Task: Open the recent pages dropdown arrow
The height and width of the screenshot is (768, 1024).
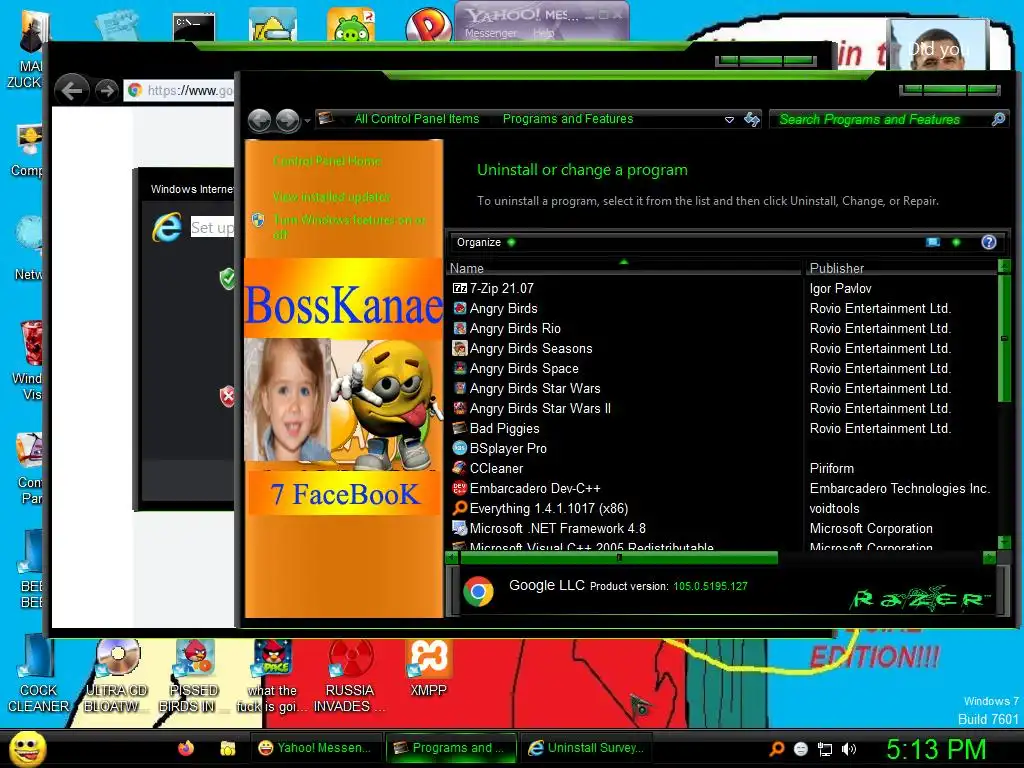Action: click(x=307, y=121)
